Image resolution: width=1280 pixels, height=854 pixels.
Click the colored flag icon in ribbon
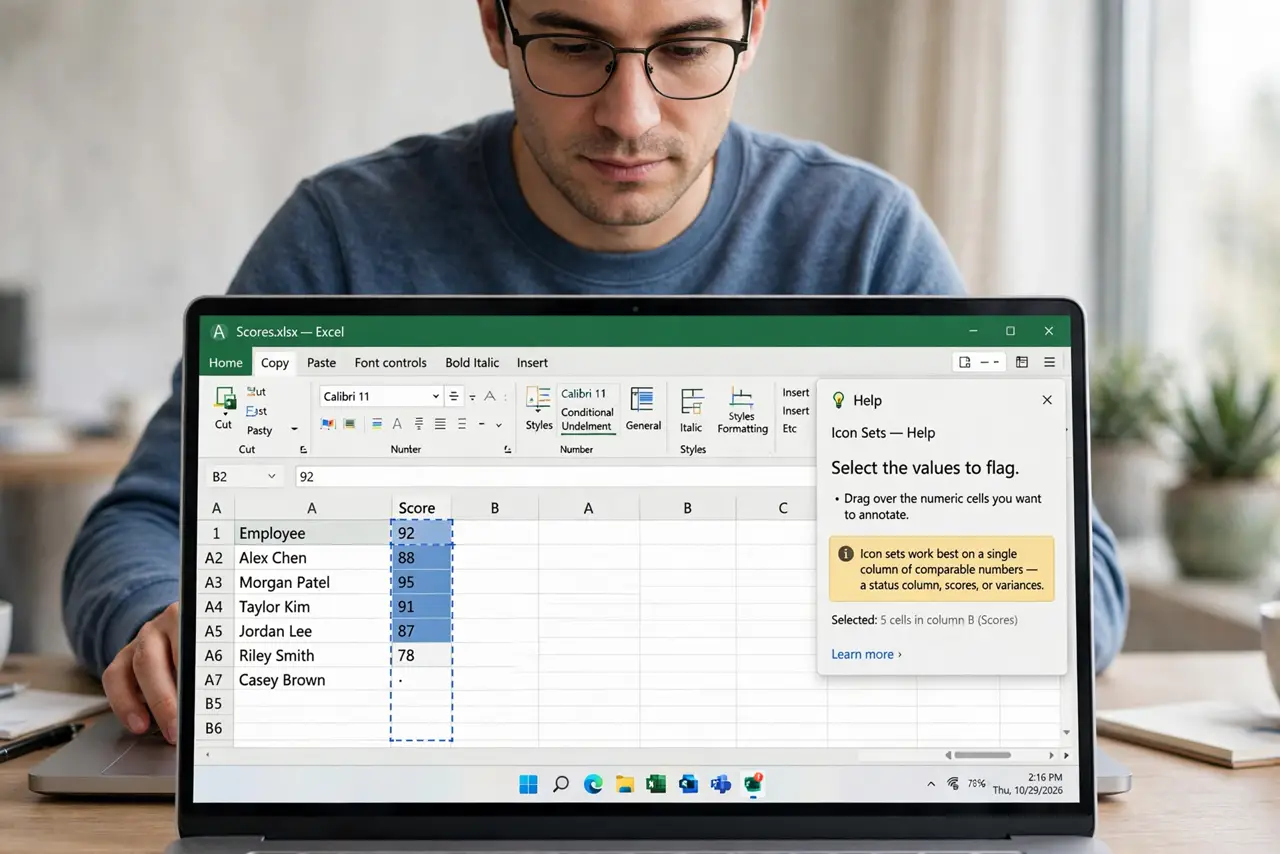(x=327, y=424)
